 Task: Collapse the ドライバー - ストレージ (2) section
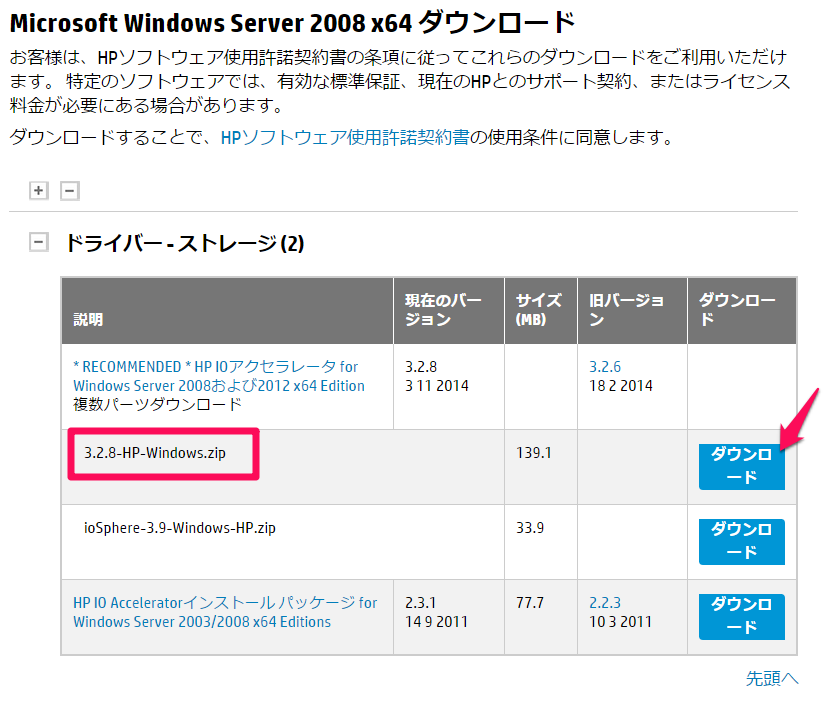[x=39, y=242]
